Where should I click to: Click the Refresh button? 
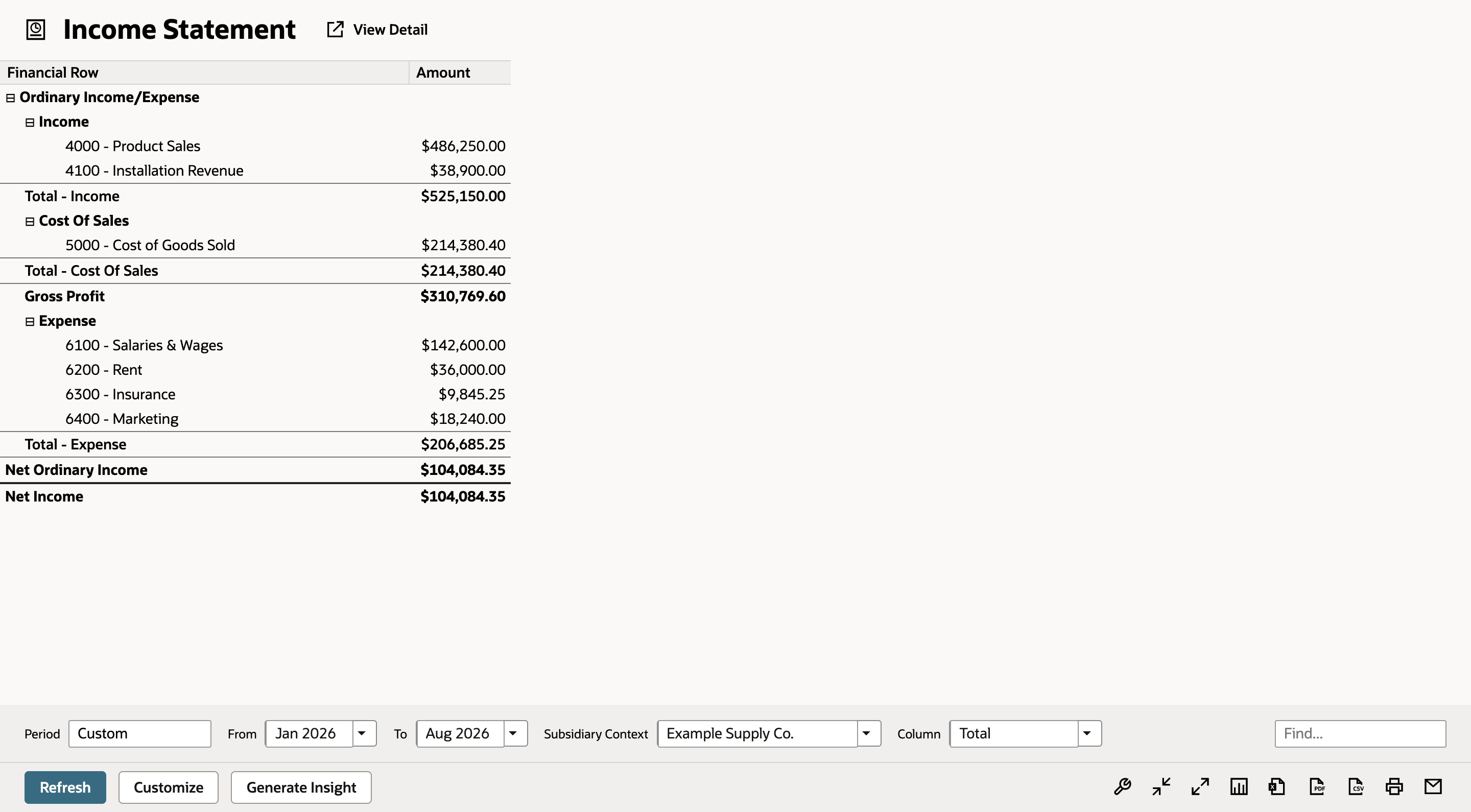tap(65, 787)
